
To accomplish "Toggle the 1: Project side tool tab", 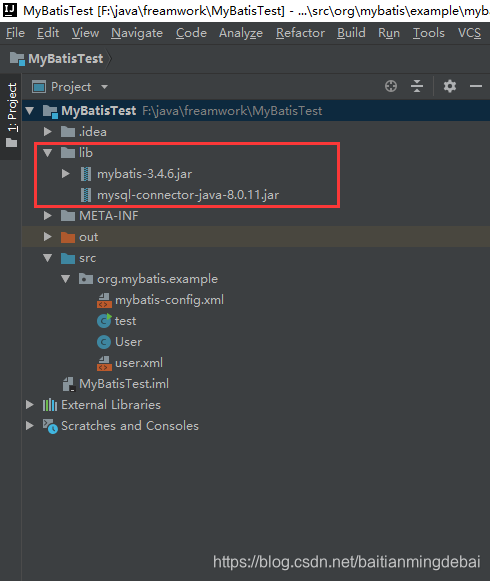I will pyautogui.click(x=11, y=116).
